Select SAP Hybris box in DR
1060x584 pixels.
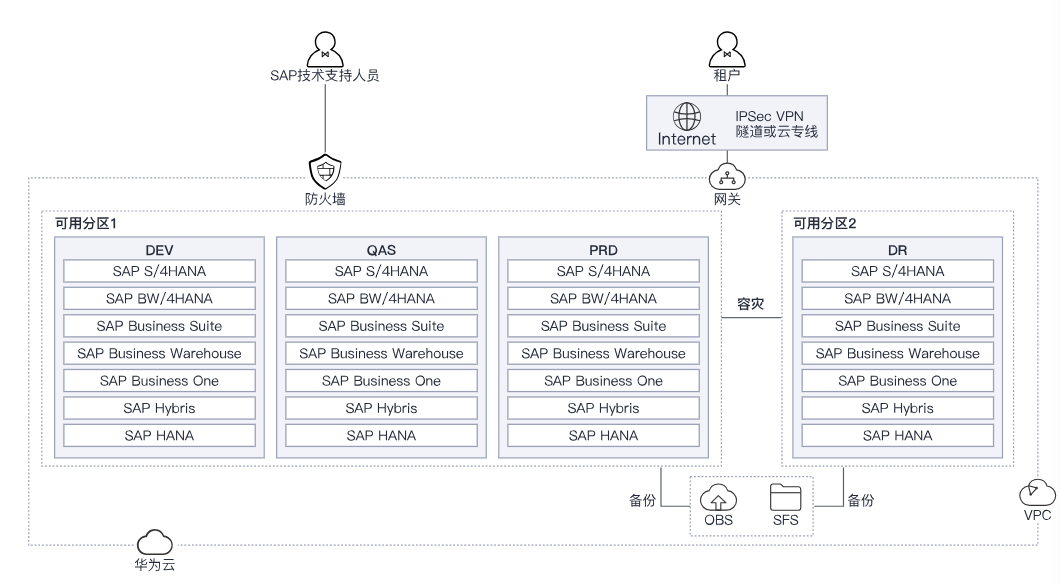tap(898, 408)
